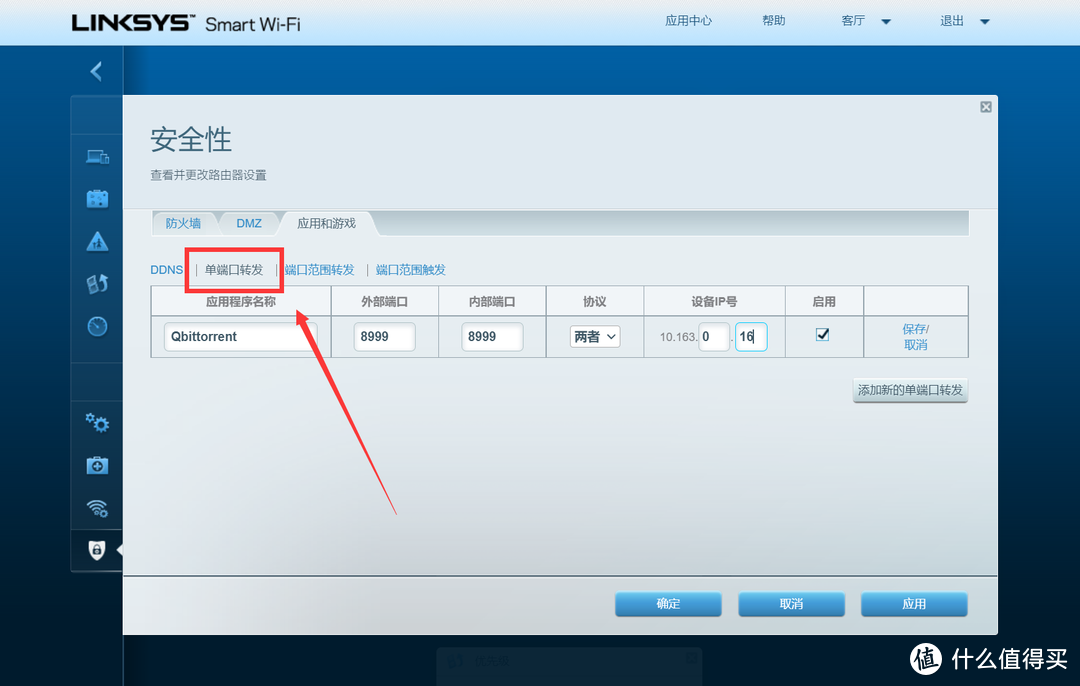Screen dimensions: 1080x686
Task: Click 添加新的单端口转发 button
Action: click(x=910, y=390)
